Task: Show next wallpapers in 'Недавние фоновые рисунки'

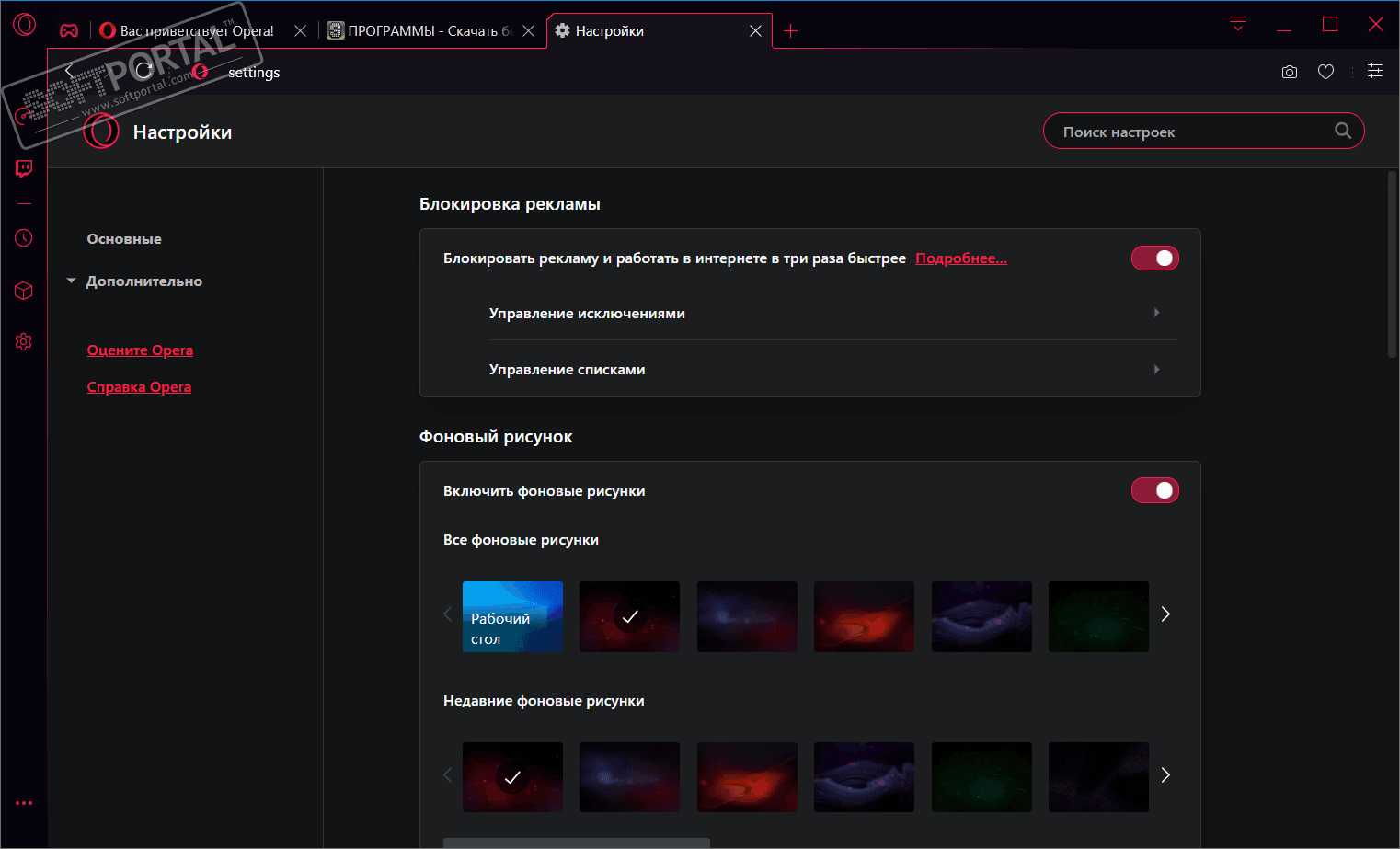Action: tap(1165, 775)
